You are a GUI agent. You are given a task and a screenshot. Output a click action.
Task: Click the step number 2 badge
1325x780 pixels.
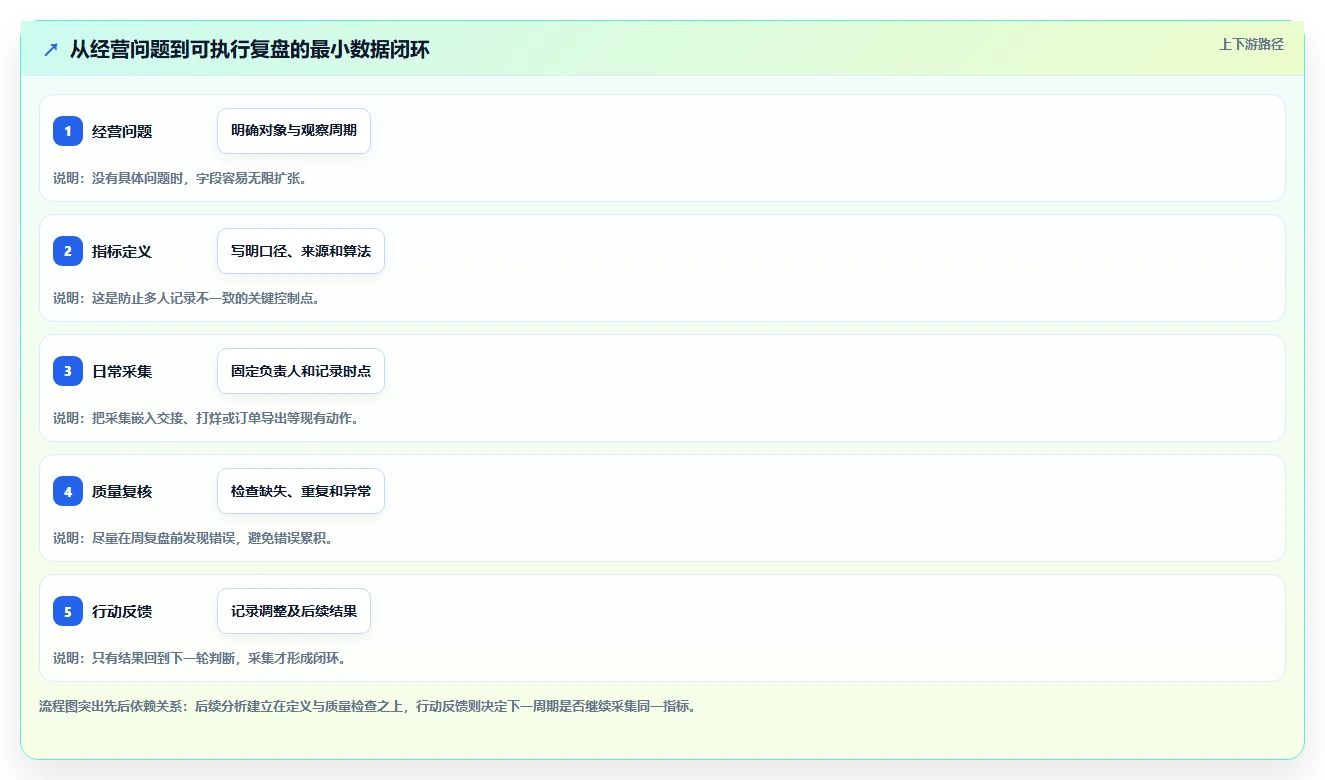click(x=68, y=251)
